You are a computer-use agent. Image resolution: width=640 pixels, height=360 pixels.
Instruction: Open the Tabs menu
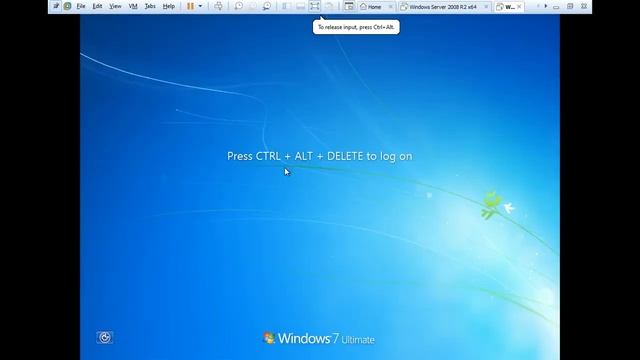click(x=150, y=6)
